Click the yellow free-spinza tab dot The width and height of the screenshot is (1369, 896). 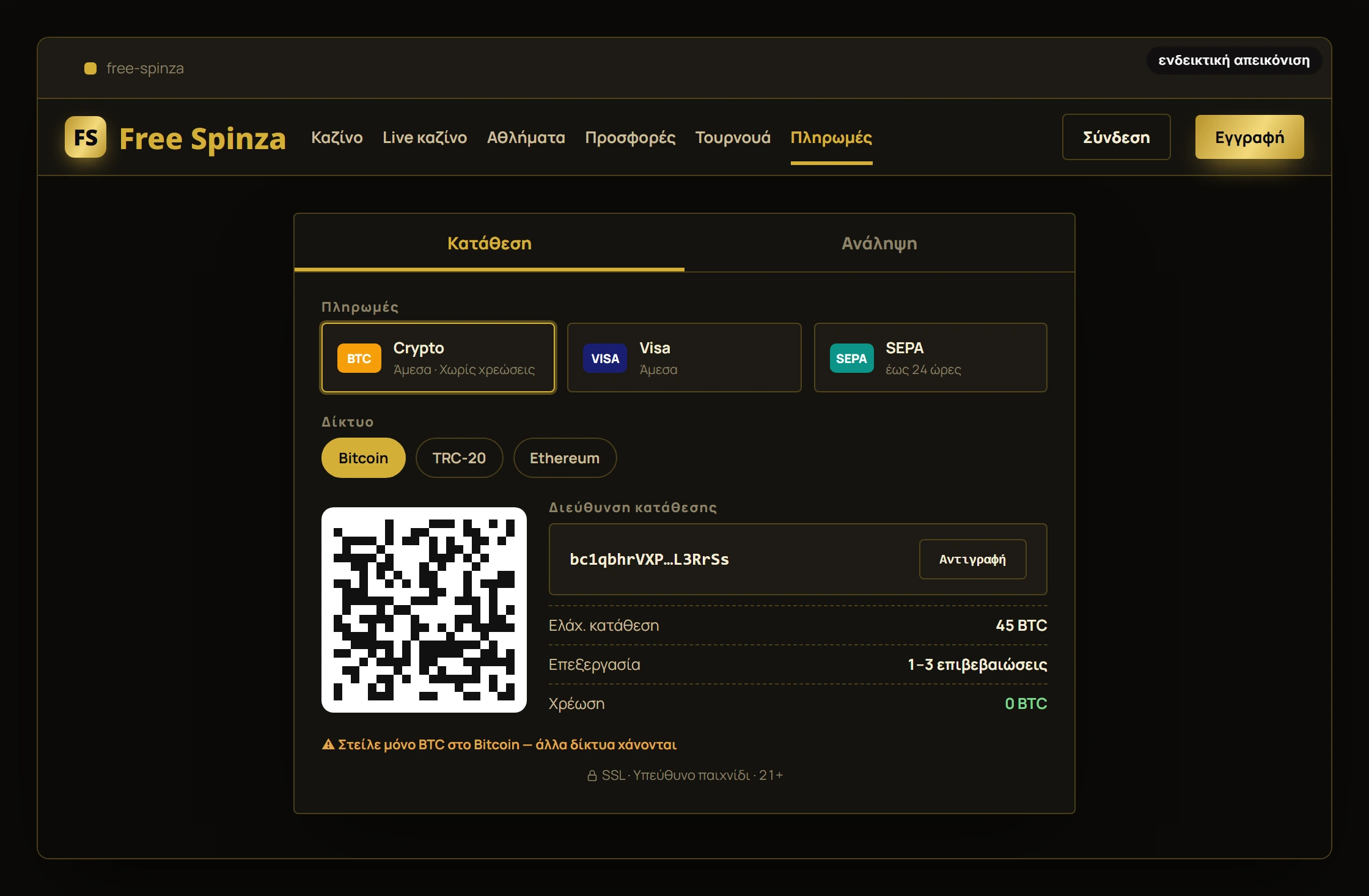pyautogui.click(x=90, y=68)
